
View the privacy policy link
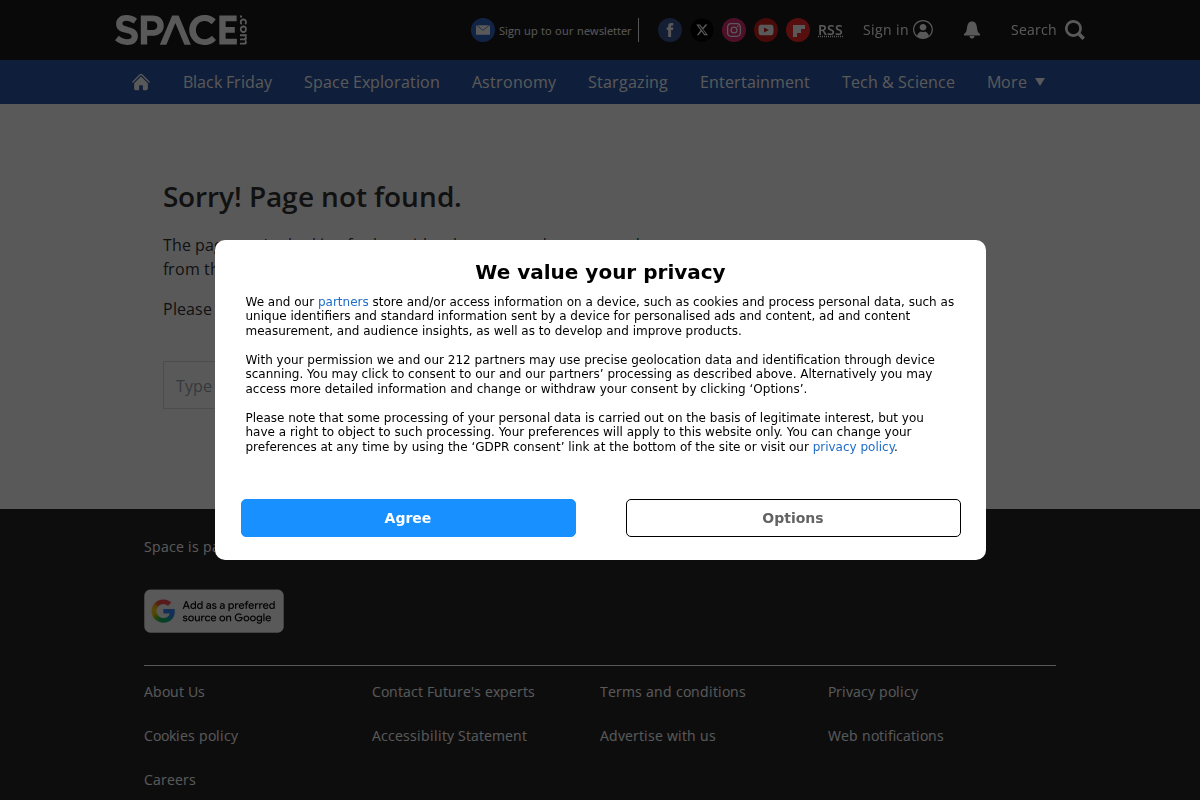coord(853,446)
